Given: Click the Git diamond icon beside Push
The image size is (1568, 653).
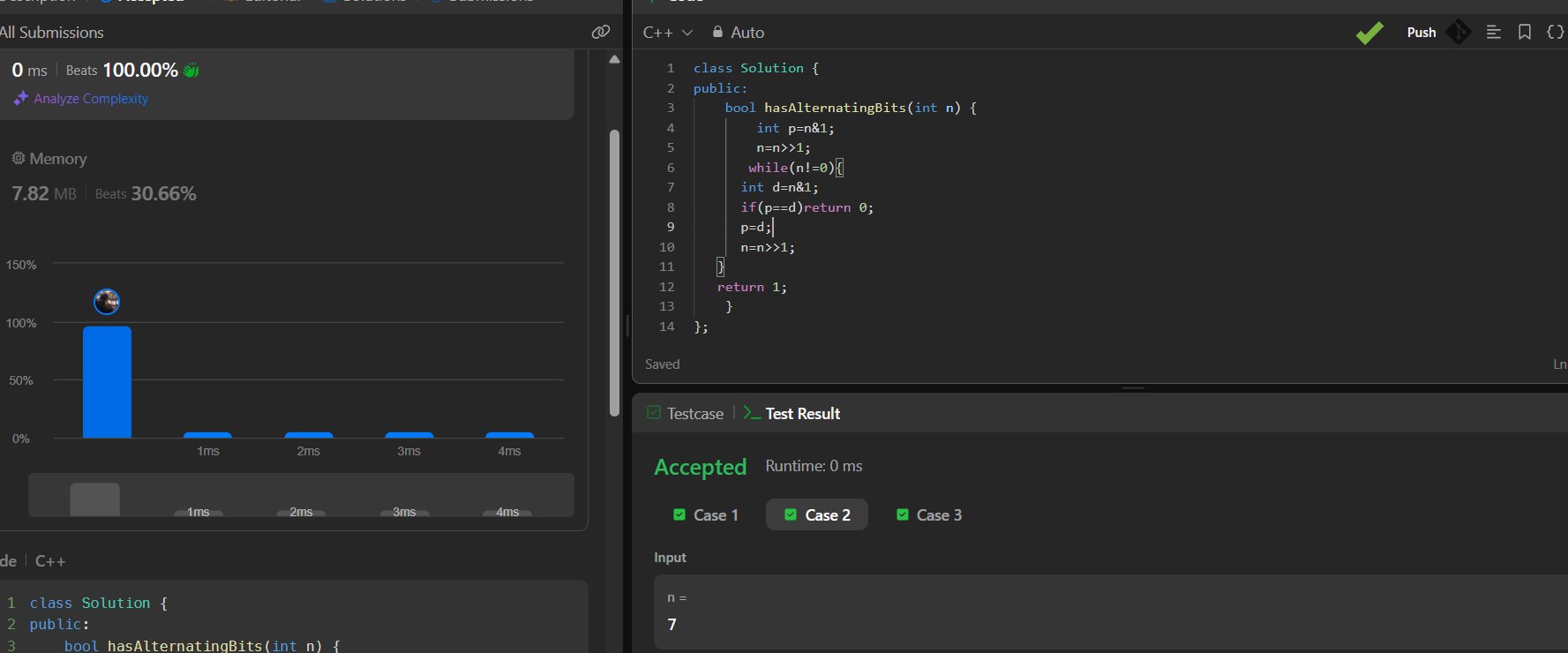Looking at the screenshot, I should 1459,33.
